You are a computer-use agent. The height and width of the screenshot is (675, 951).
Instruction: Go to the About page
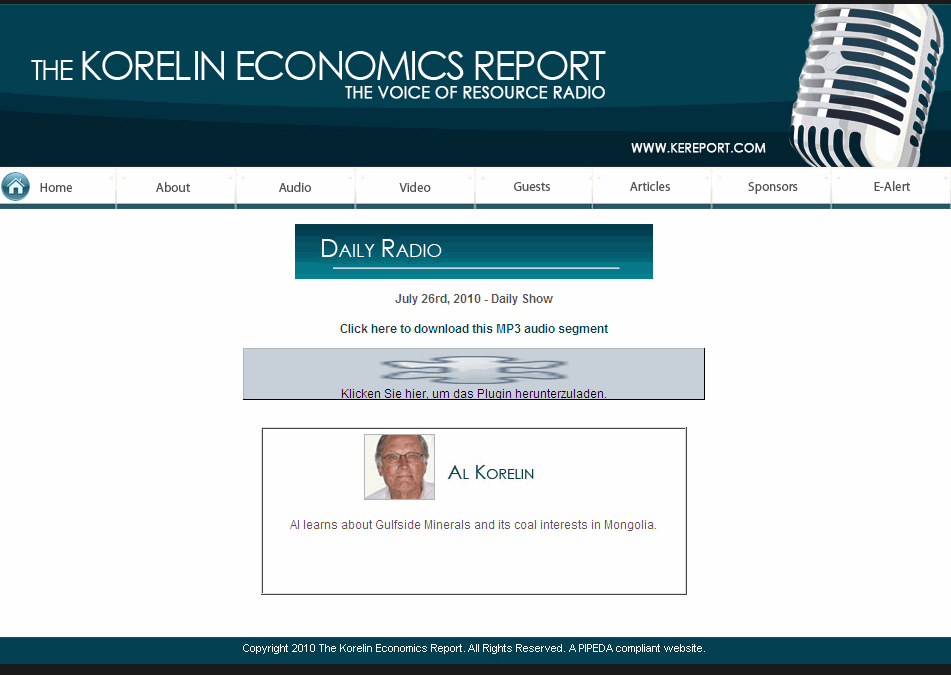coord(173,187)
